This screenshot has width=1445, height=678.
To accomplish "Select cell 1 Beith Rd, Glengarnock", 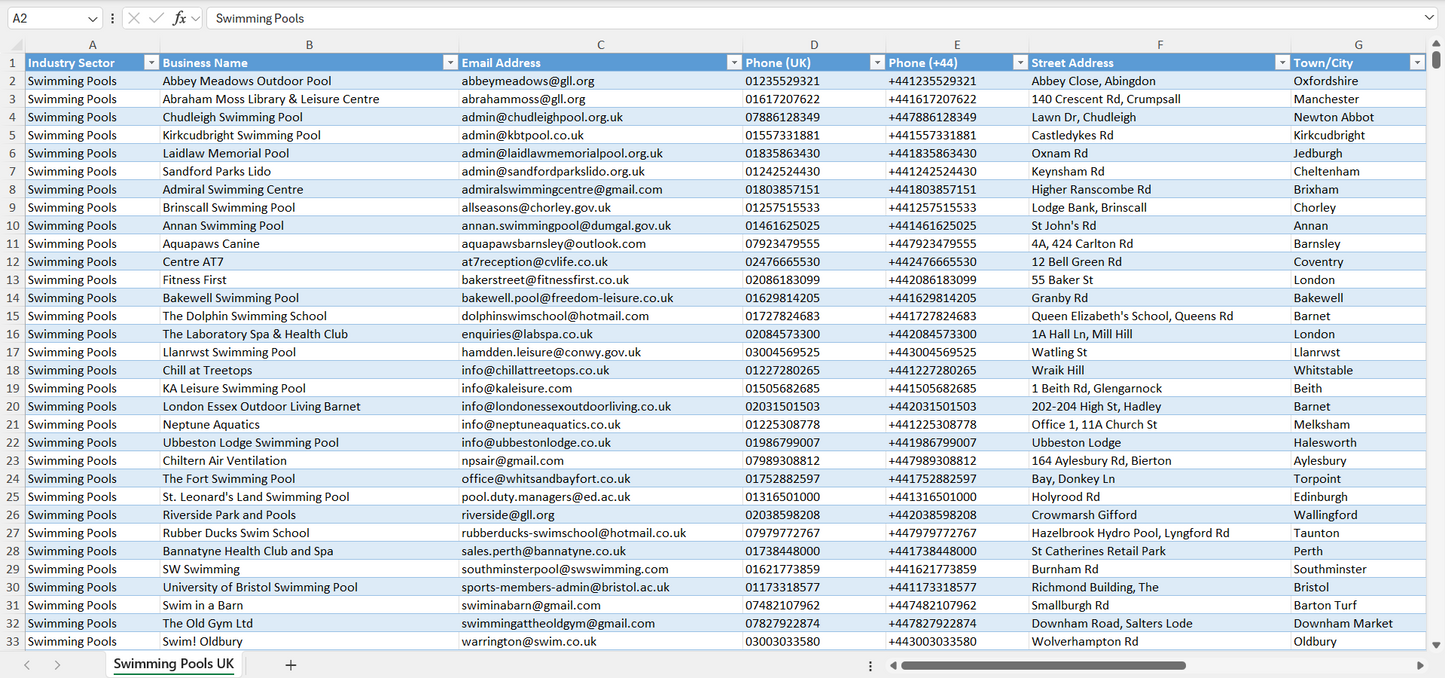I will [x=1160, y=388].
